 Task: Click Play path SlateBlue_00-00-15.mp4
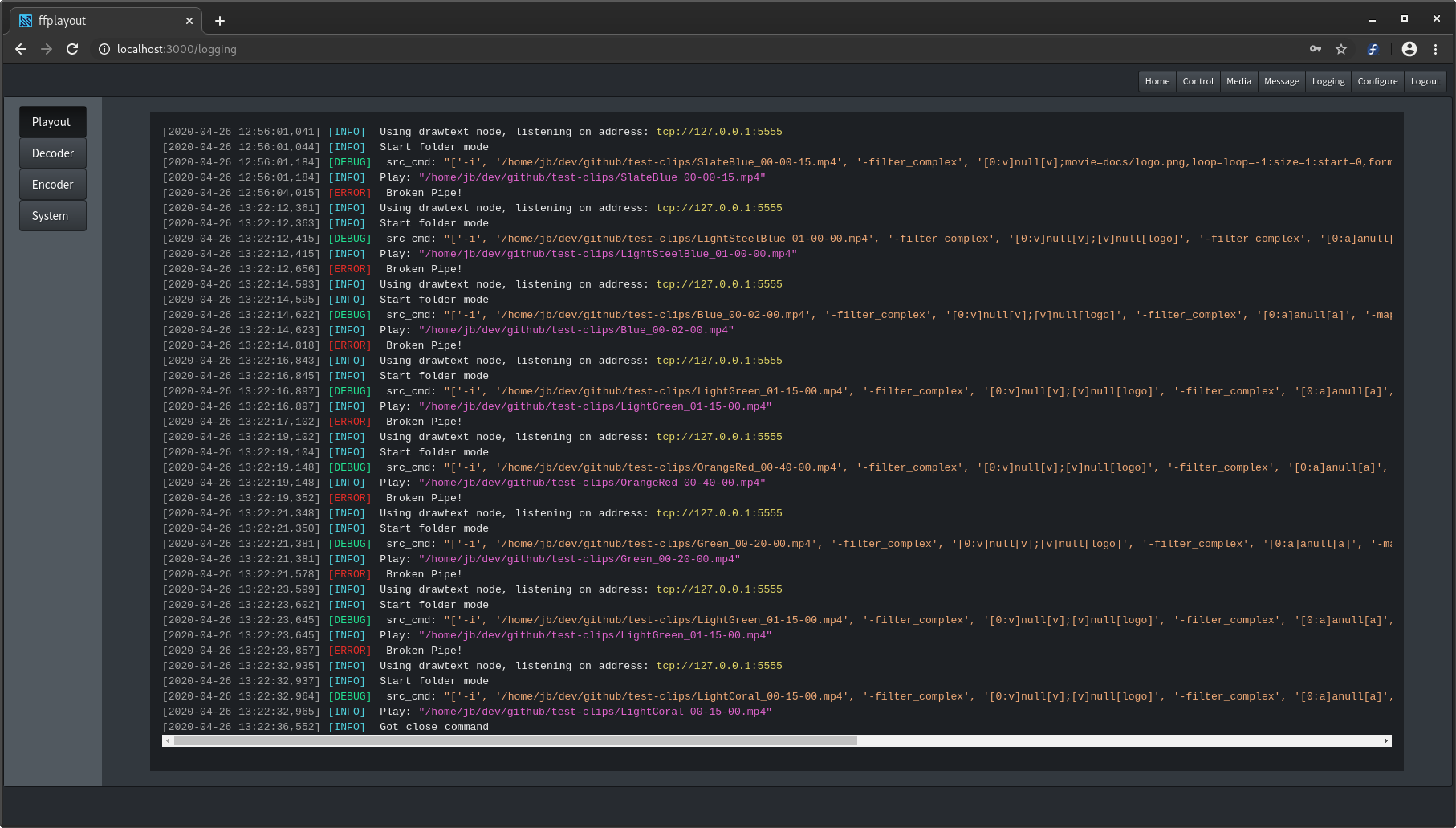point(592,177)
